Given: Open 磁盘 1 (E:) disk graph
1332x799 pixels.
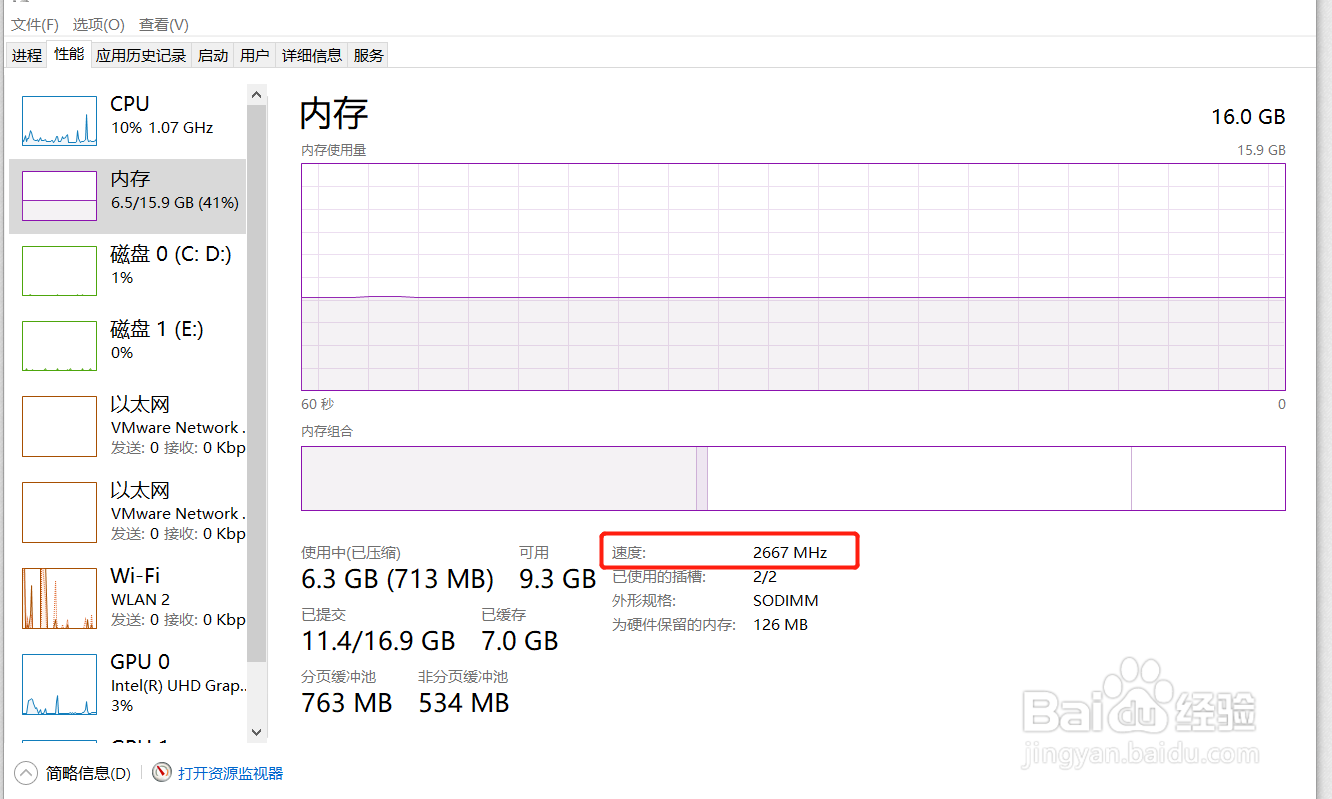Looking at the screenshot, I should point(60,346).
